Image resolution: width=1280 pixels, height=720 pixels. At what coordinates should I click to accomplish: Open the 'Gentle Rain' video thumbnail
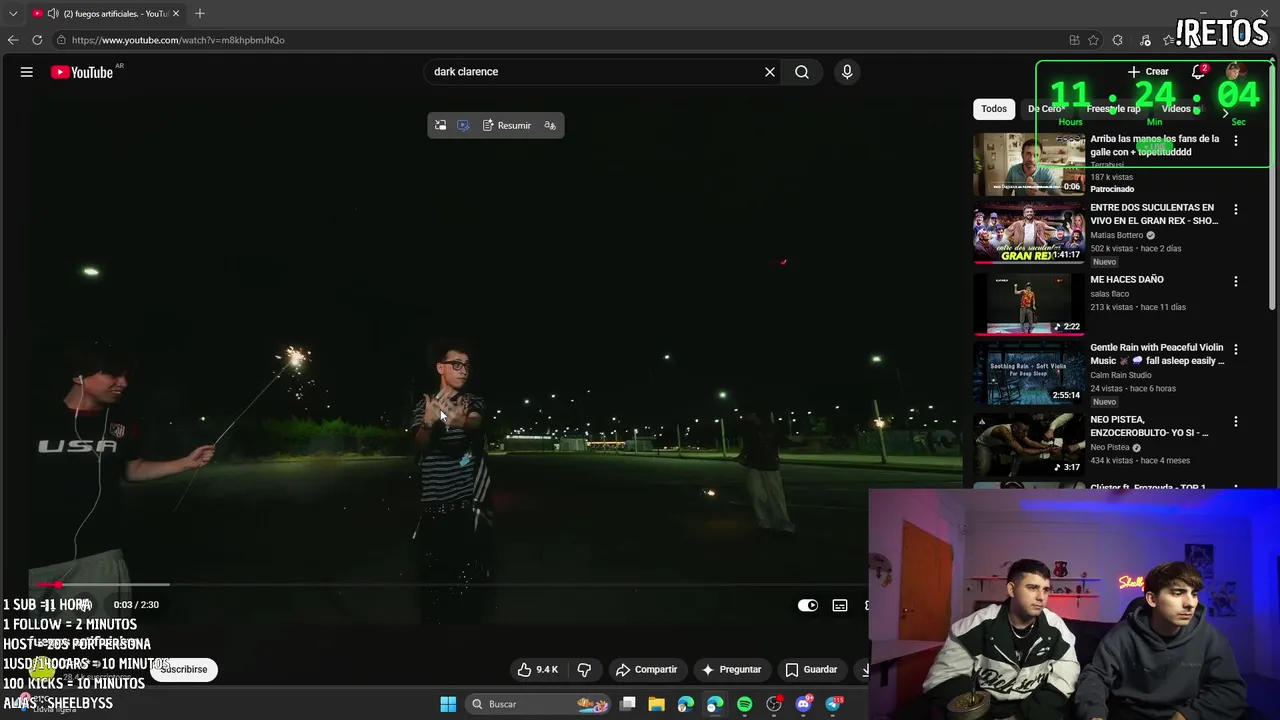point(1029,374)
